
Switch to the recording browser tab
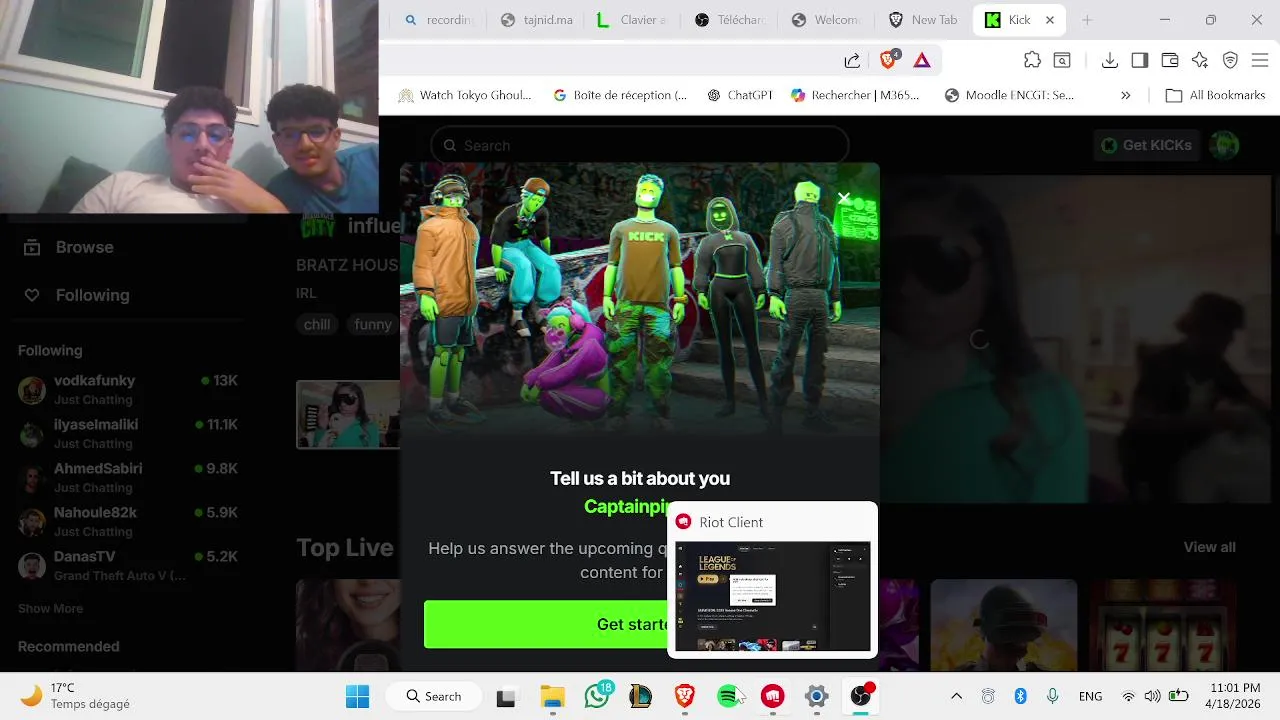438,20
